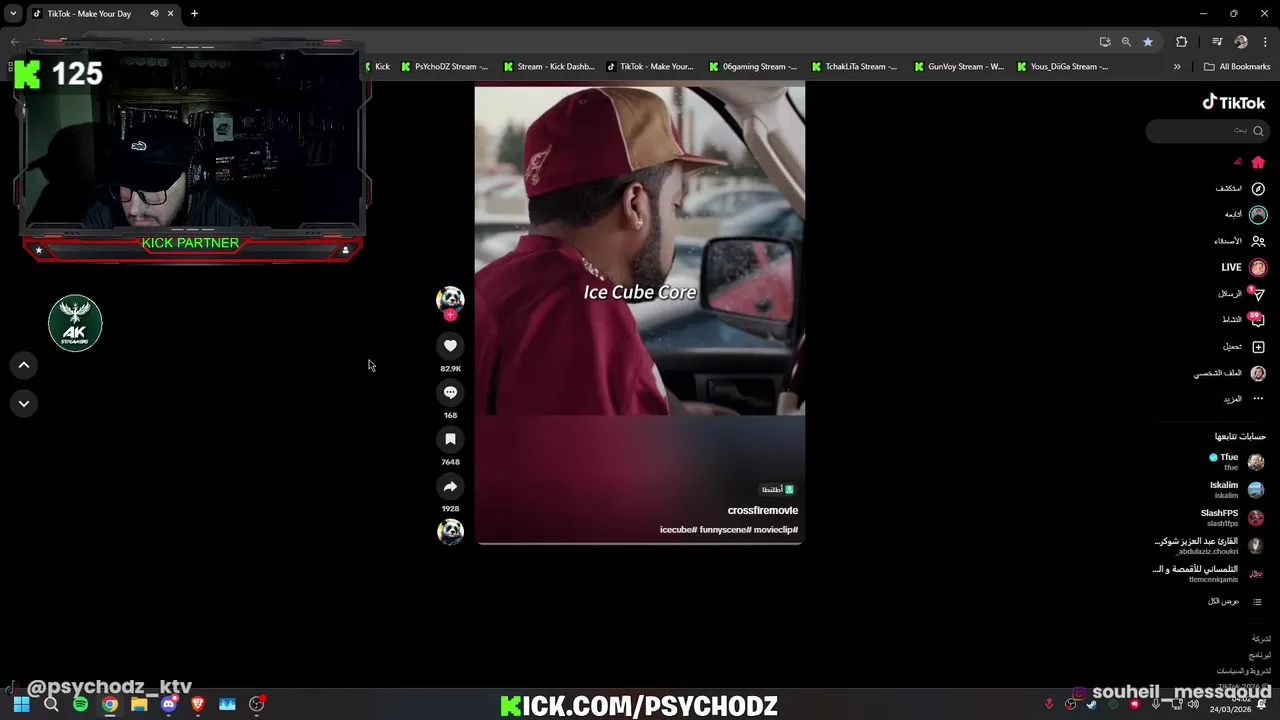Open the More three-dots menu

click(x=1258, y=399)
